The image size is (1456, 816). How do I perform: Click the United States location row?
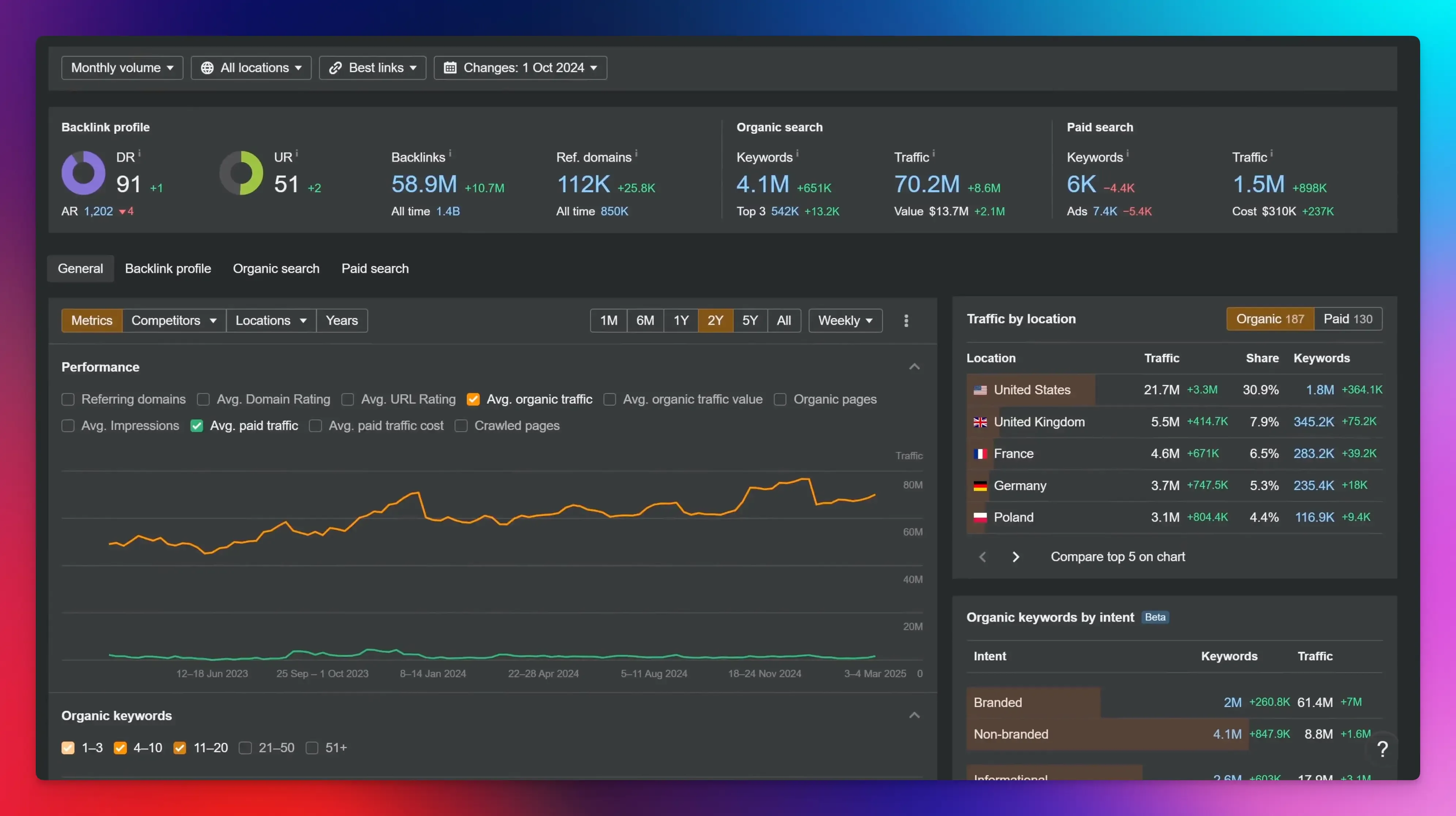click(x=1032, y=390)
